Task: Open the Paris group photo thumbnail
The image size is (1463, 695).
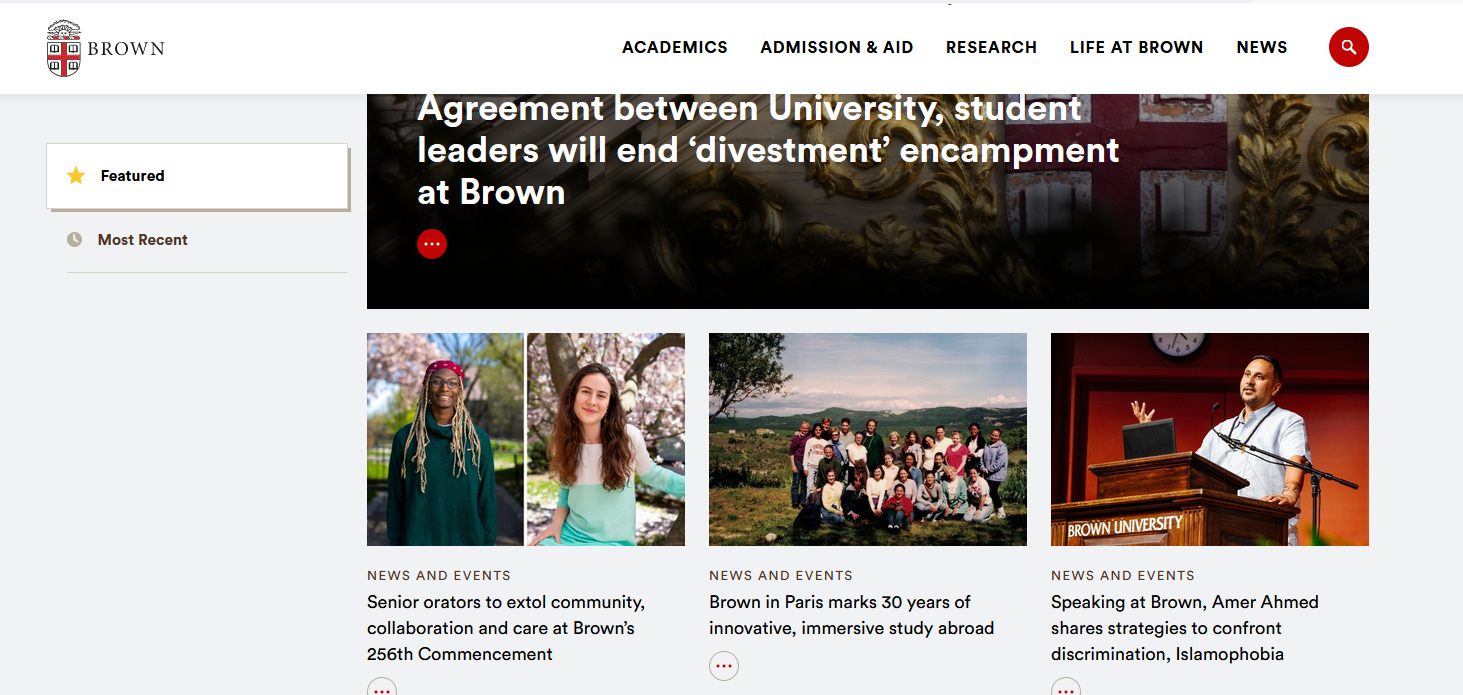Action: point(868,439)
